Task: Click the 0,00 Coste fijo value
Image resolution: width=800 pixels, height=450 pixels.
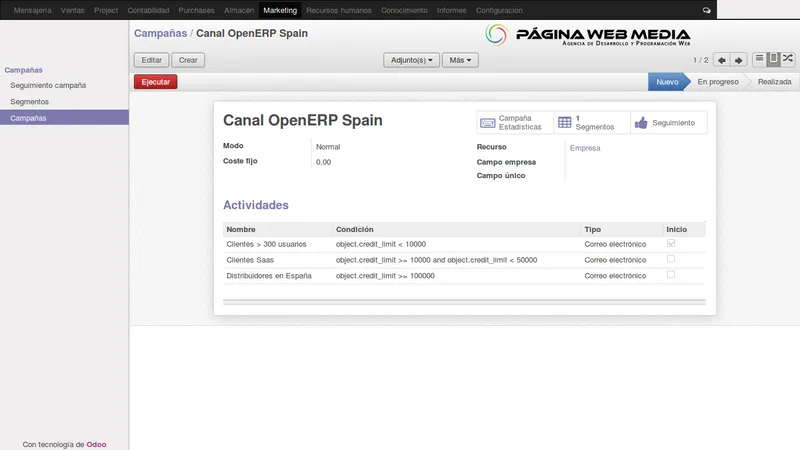Action: coord(323,162)
